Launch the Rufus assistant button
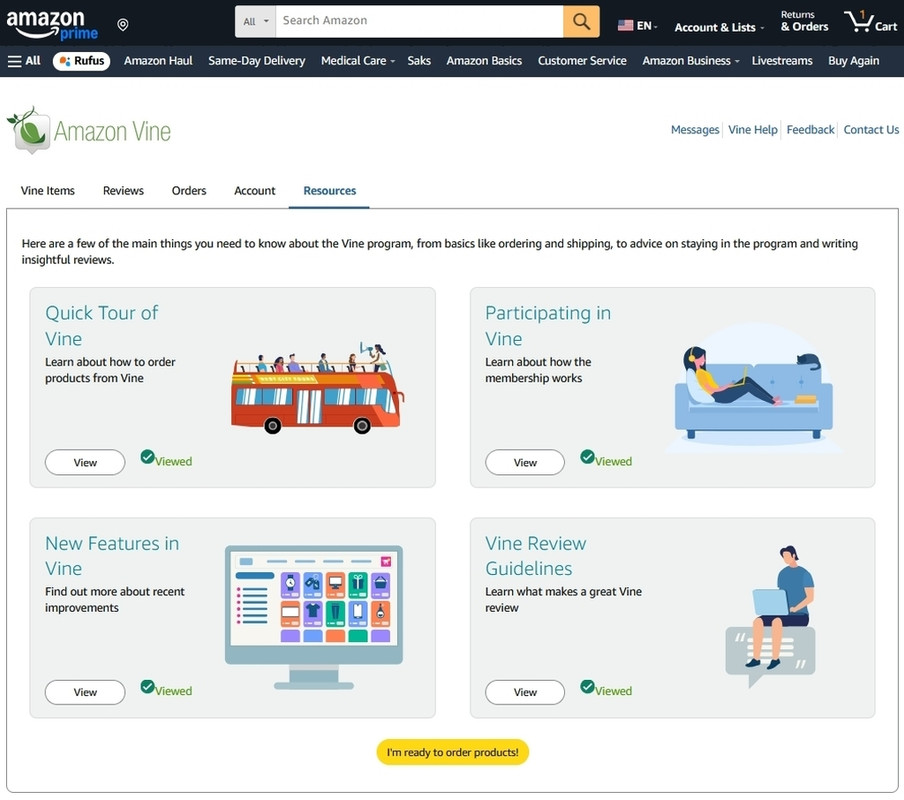This screenshot has height=800, width=904. [x=81, y=61]
